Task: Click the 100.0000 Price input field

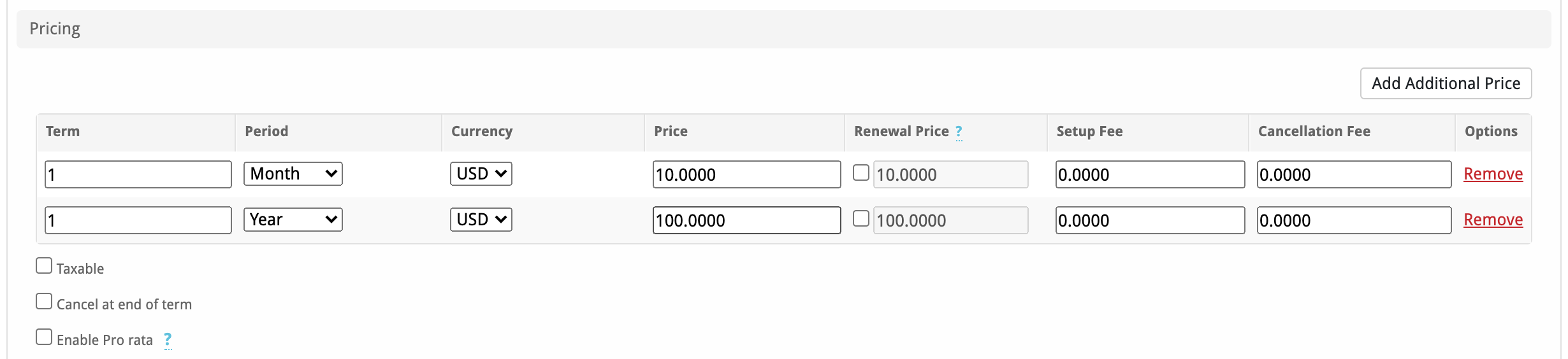Action: pyautogui.click(x=746, y=220)
